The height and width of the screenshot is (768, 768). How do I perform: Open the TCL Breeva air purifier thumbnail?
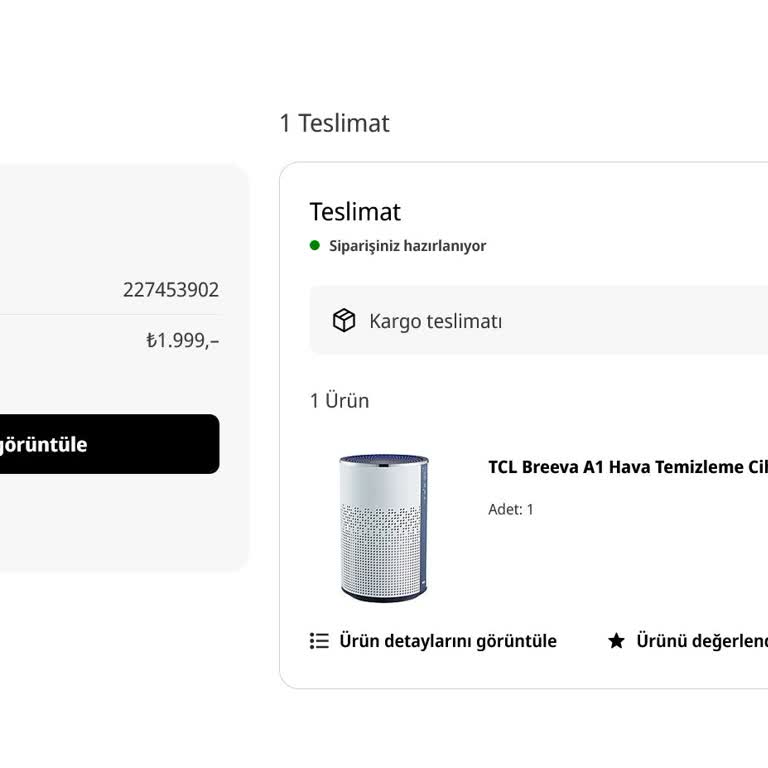coord(384,527)
